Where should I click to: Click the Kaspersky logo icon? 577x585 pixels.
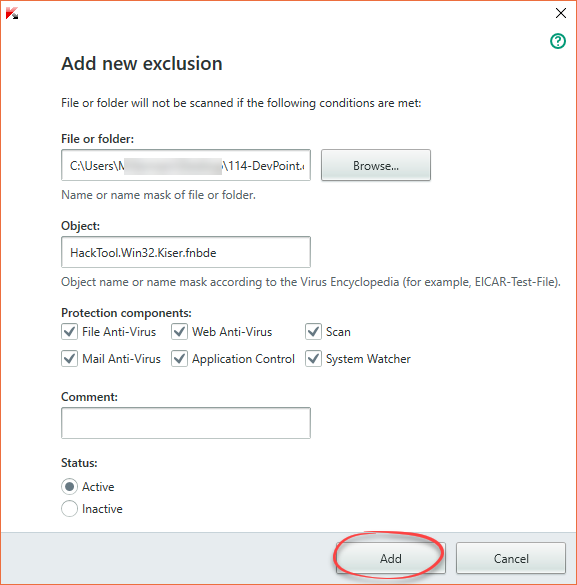(x=12, y=13)
